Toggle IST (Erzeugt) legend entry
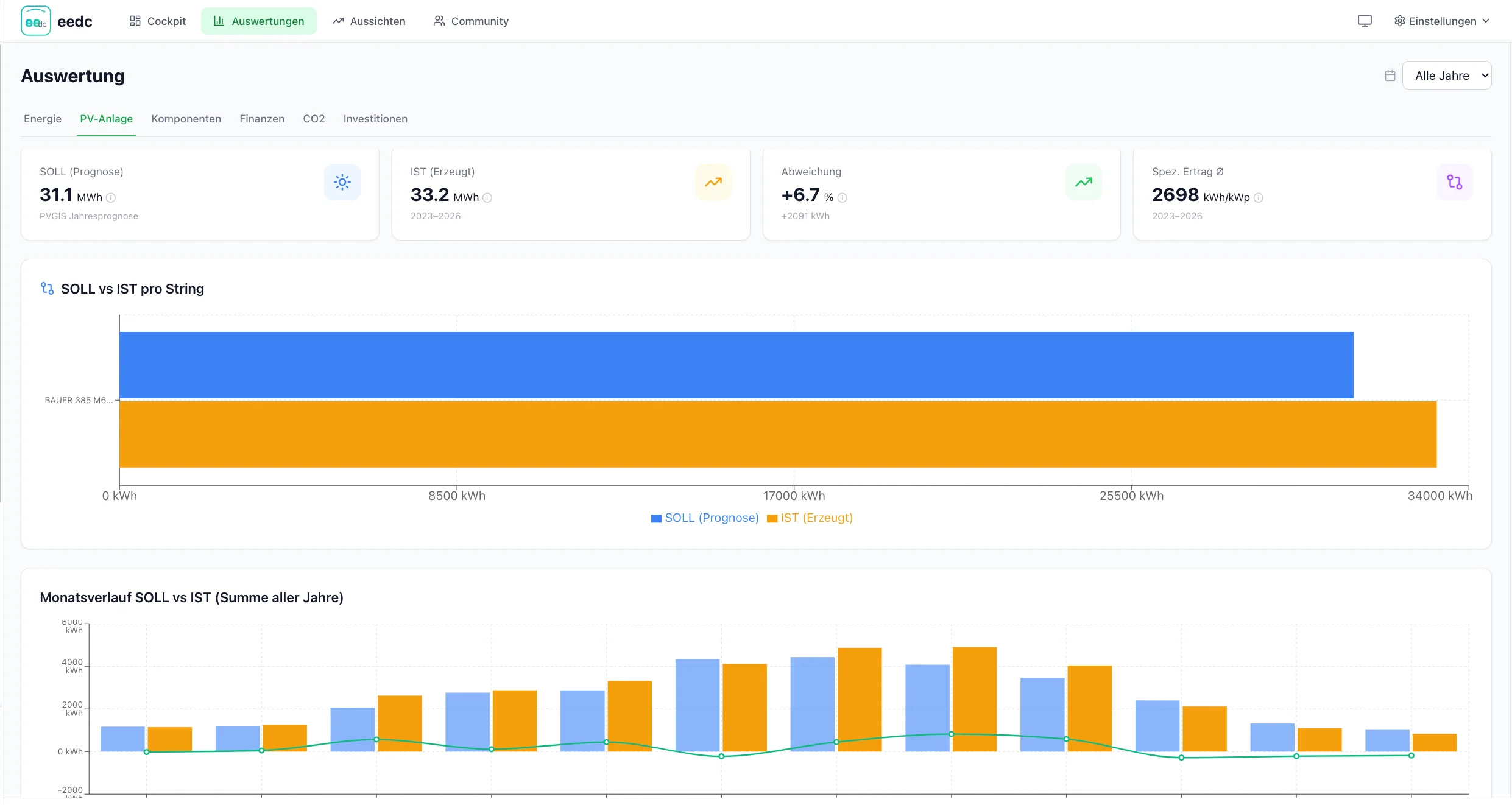 810,518
